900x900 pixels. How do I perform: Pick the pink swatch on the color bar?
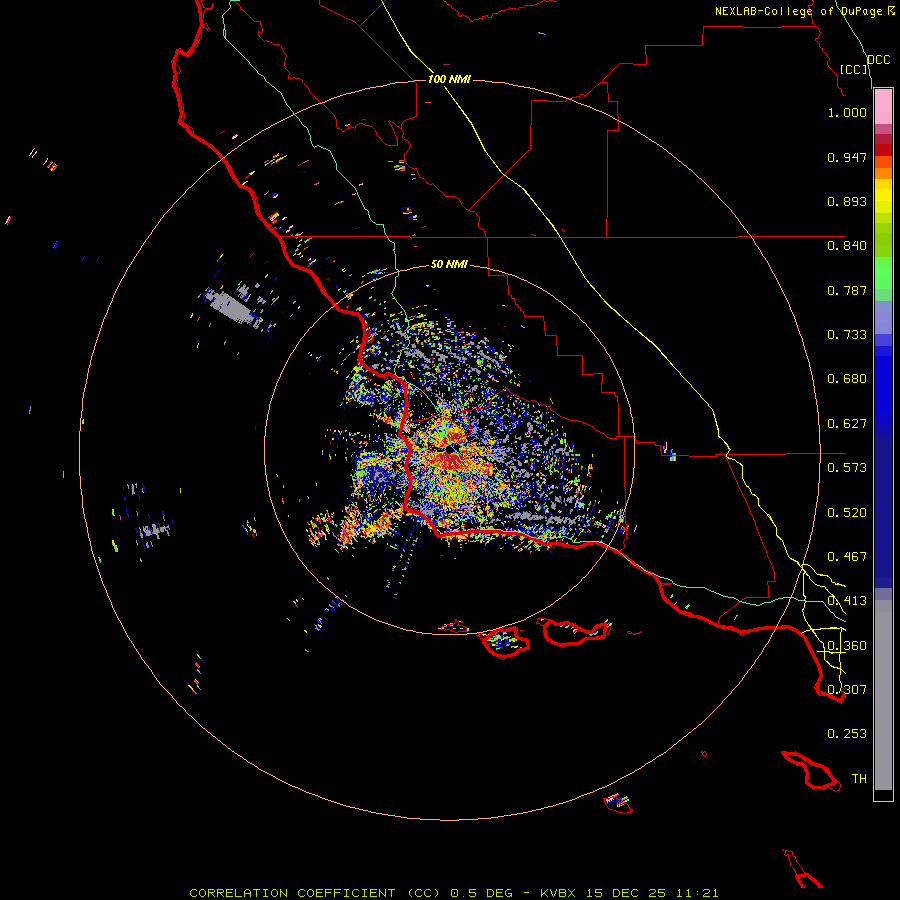[883, 107]
